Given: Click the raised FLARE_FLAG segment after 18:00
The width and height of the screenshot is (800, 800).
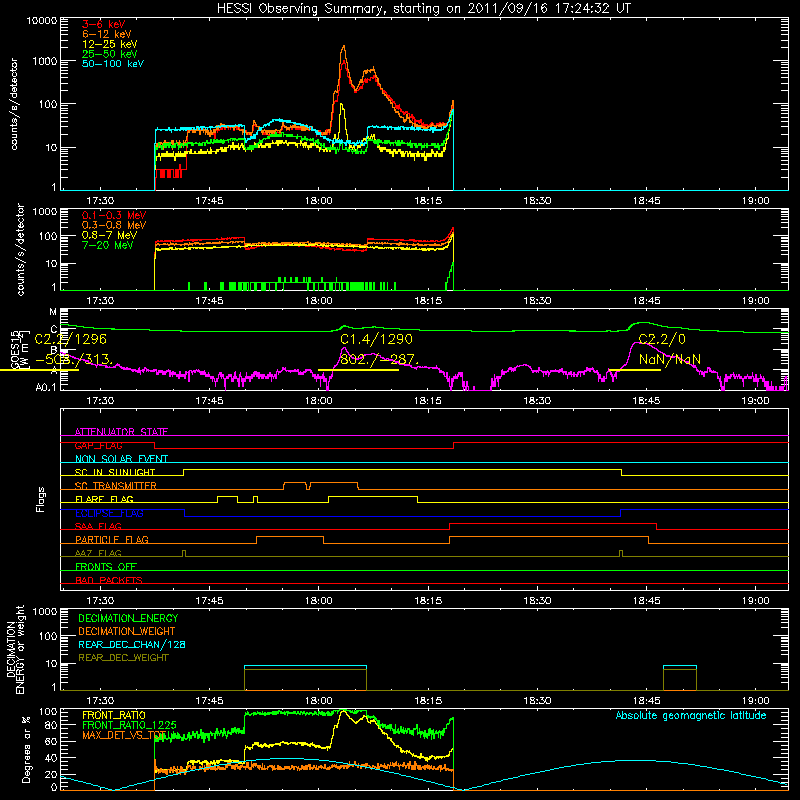Looking at the screenshot, I should point(373,496).
